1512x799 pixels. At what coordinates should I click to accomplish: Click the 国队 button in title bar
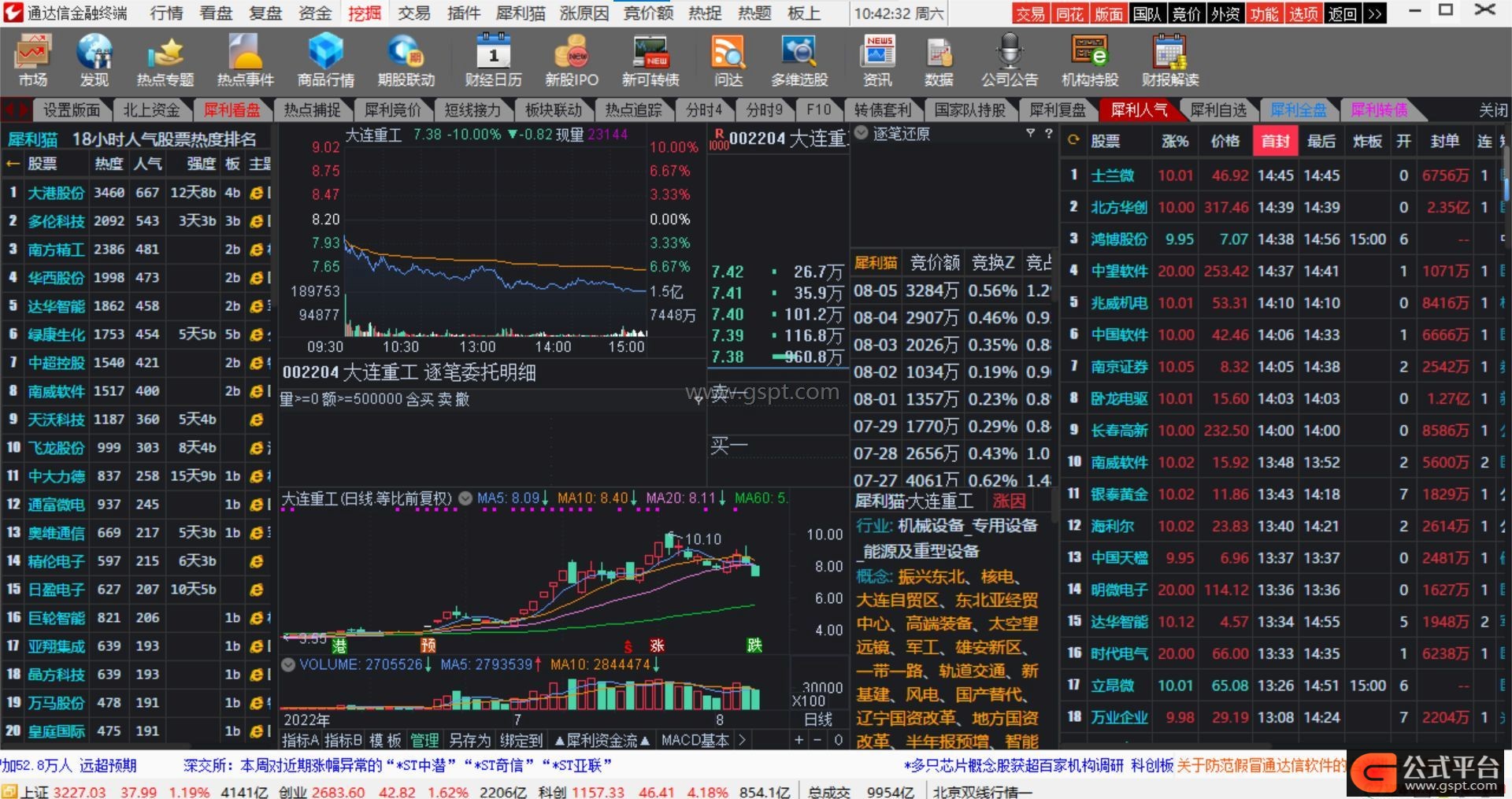[1147, 13]
